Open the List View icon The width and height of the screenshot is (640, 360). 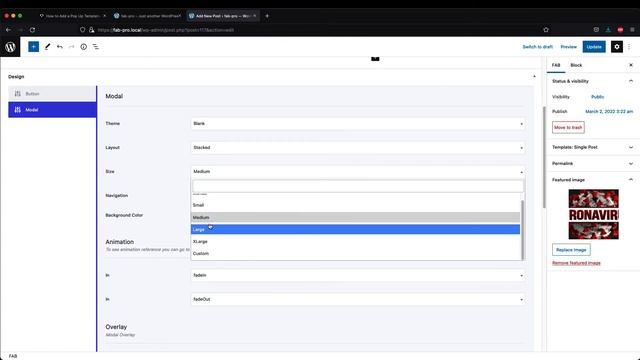(96, 47)
